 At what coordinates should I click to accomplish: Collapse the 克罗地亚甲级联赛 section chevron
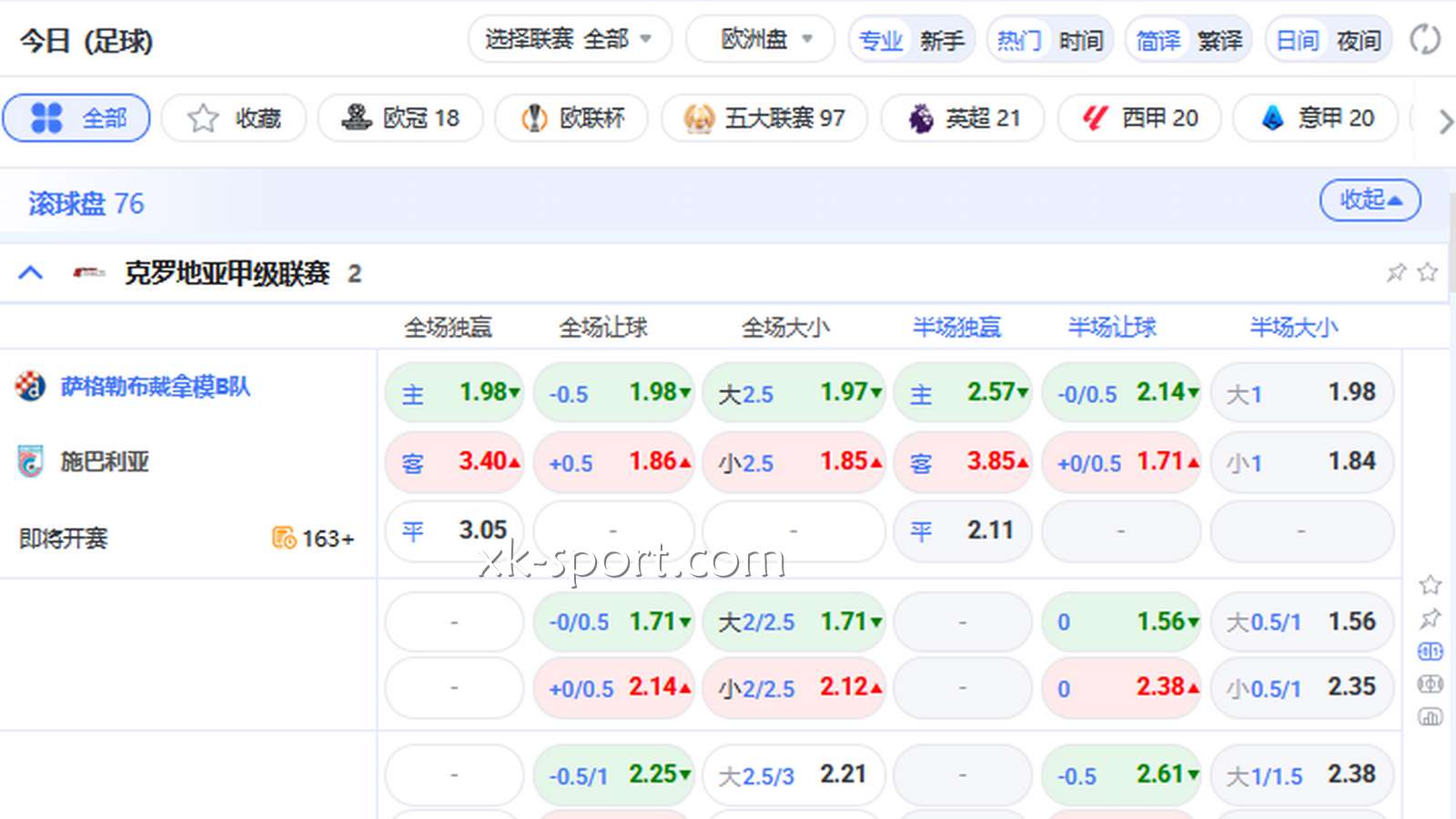(31, 272)
